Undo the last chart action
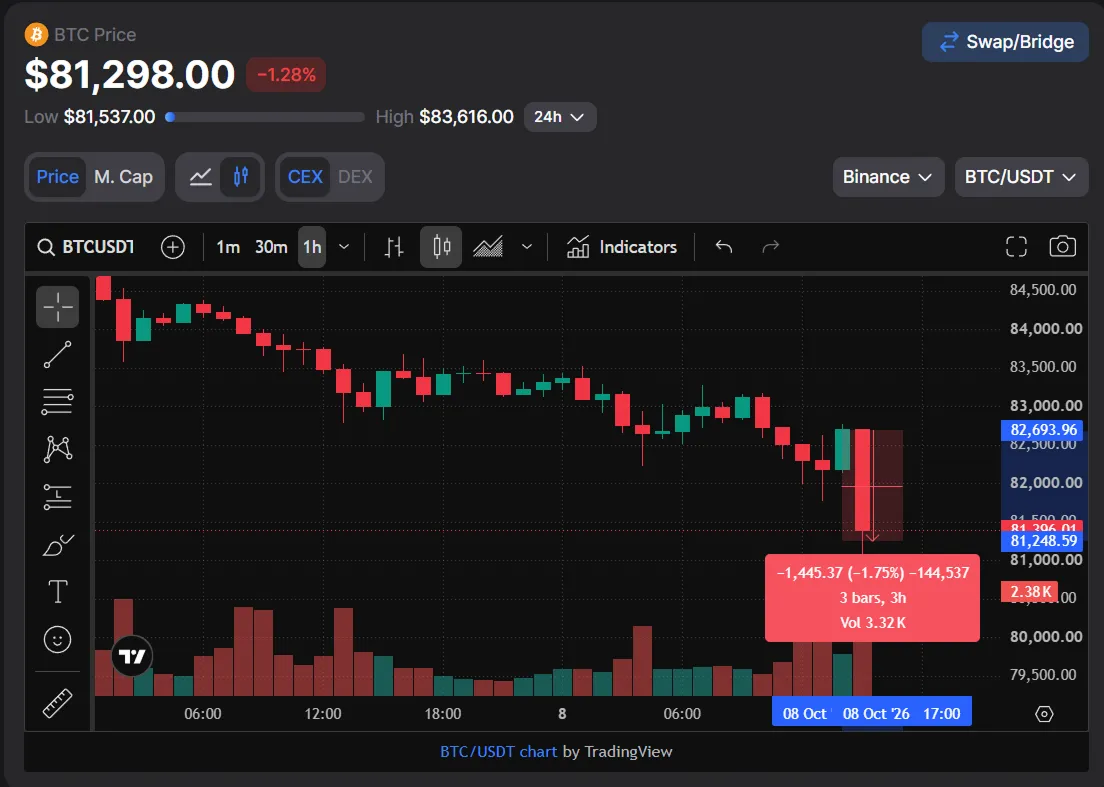Screen dimensions: 1104x787 724,247
